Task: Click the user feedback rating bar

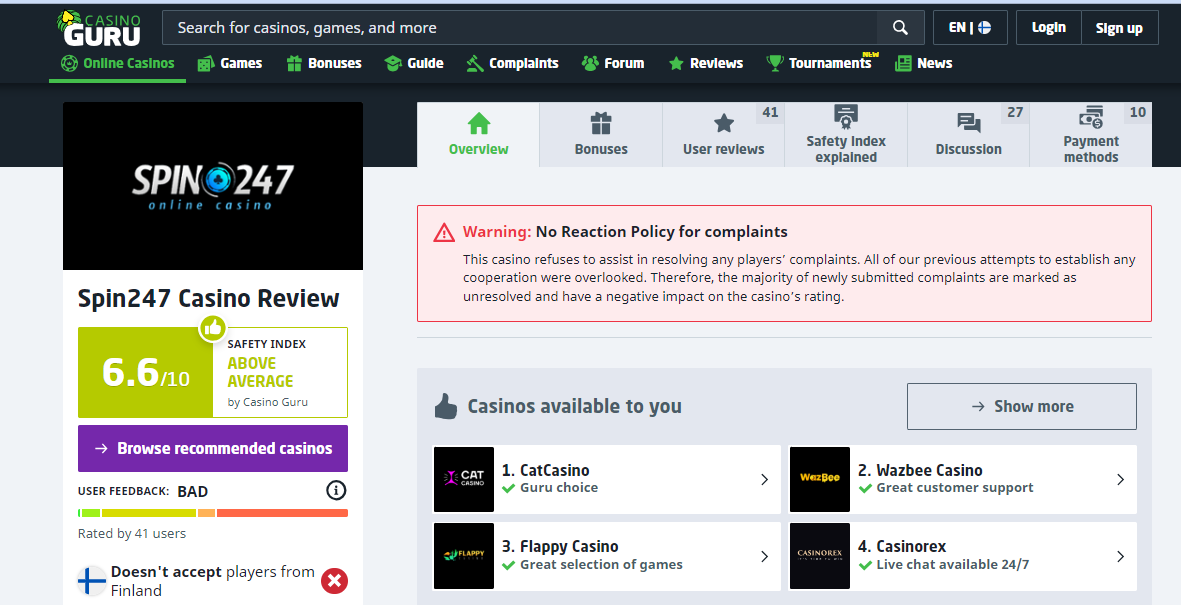Action: click(213, 513)
